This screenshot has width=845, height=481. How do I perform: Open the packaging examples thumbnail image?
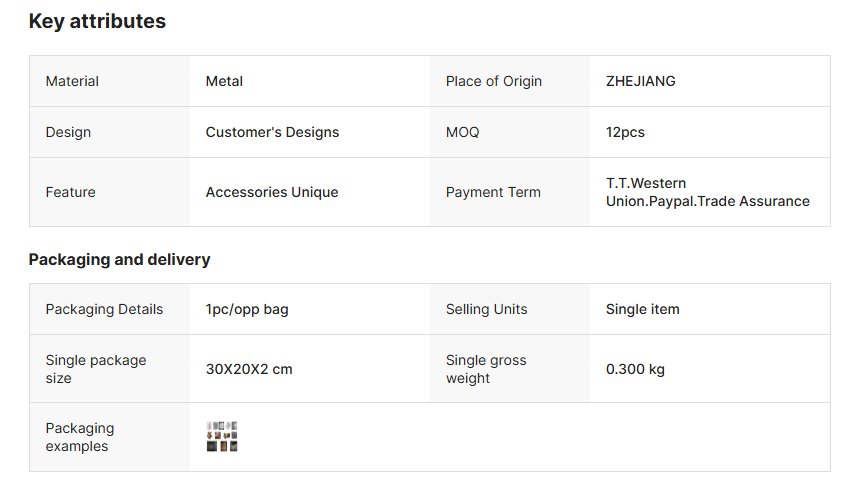(x=222, y=437)
